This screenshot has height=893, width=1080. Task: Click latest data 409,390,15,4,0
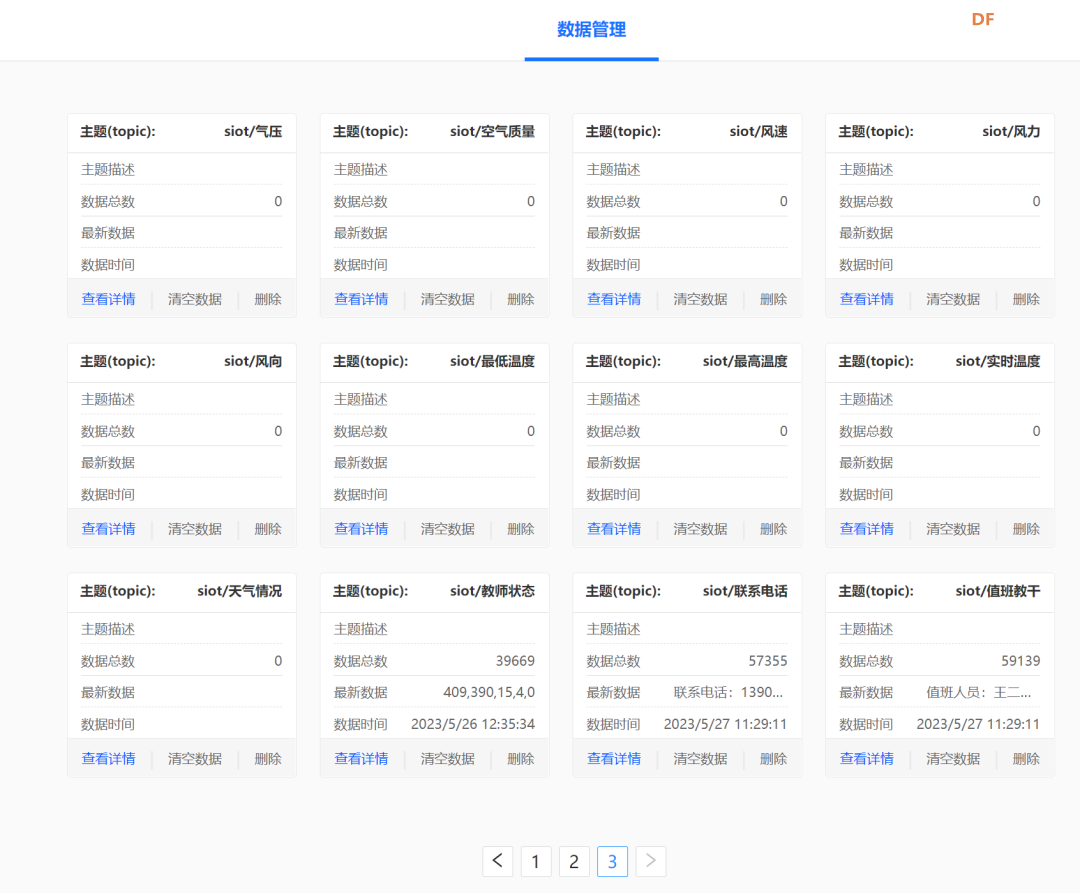point(489,692)
